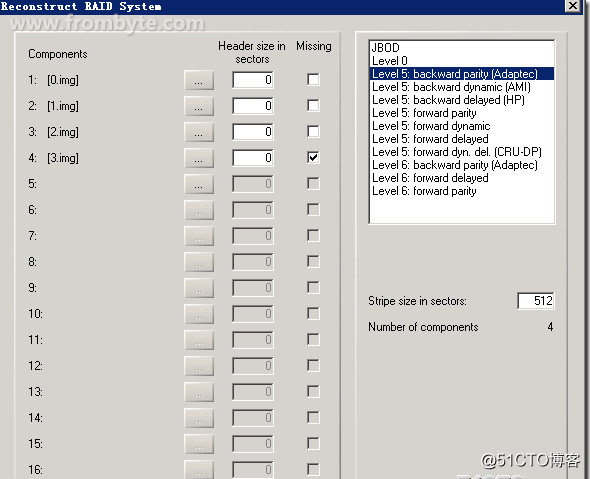Browse for component 5 file
The height and width of the screenshot is (479, 590).
199,184
